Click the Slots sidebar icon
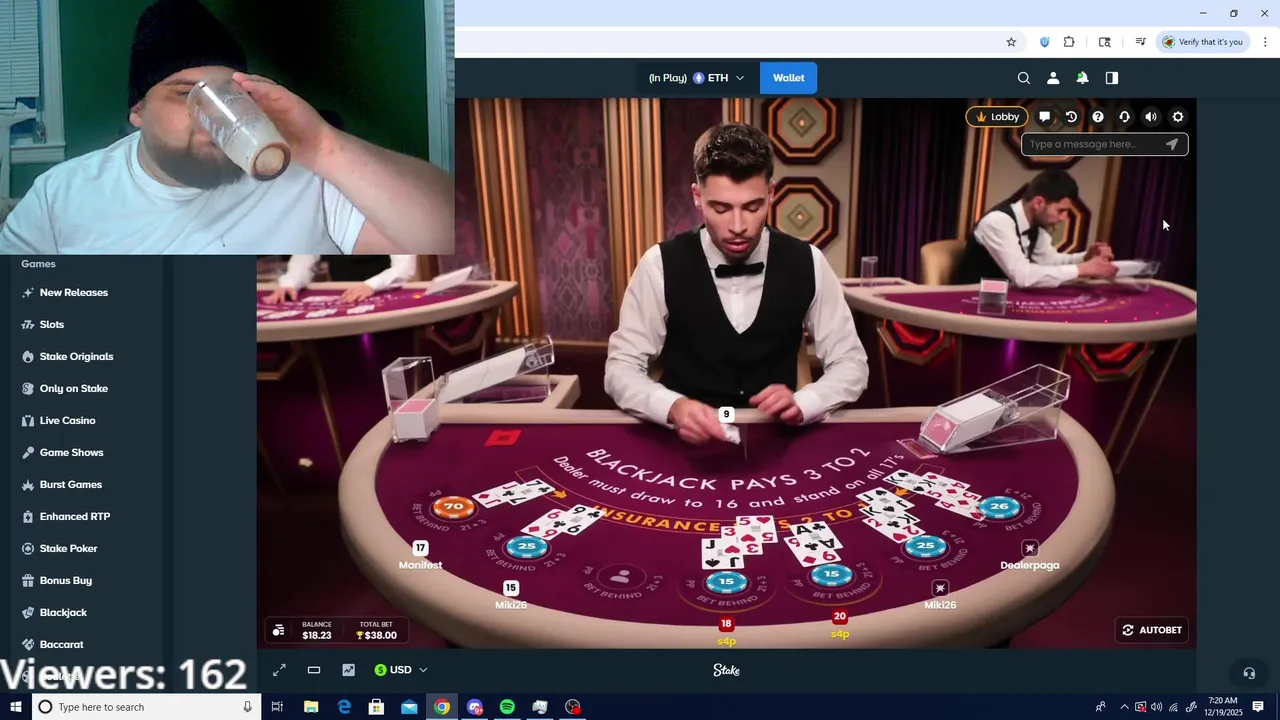 pos(28,324)
